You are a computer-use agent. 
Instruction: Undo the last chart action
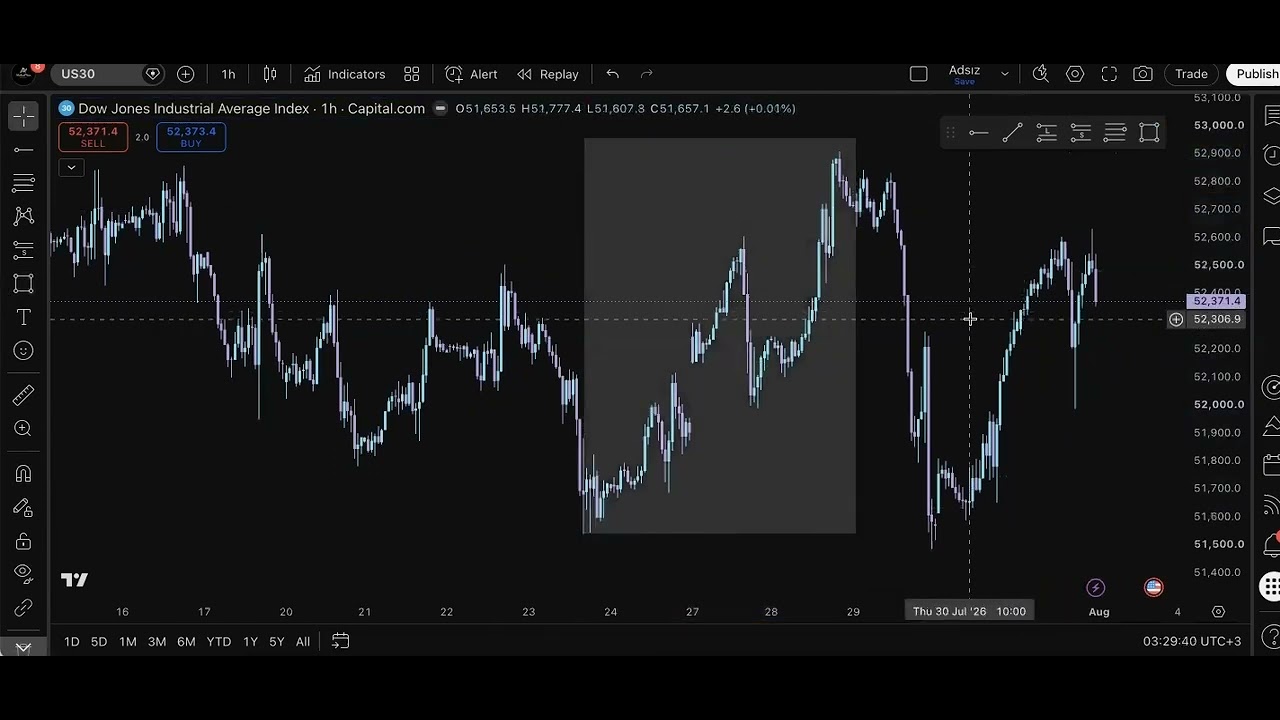(612, 74)
